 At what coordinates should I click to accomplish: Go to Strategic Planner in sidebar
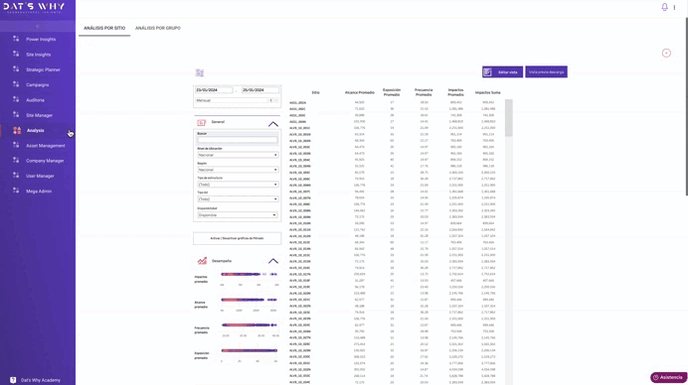pos(43,69)
